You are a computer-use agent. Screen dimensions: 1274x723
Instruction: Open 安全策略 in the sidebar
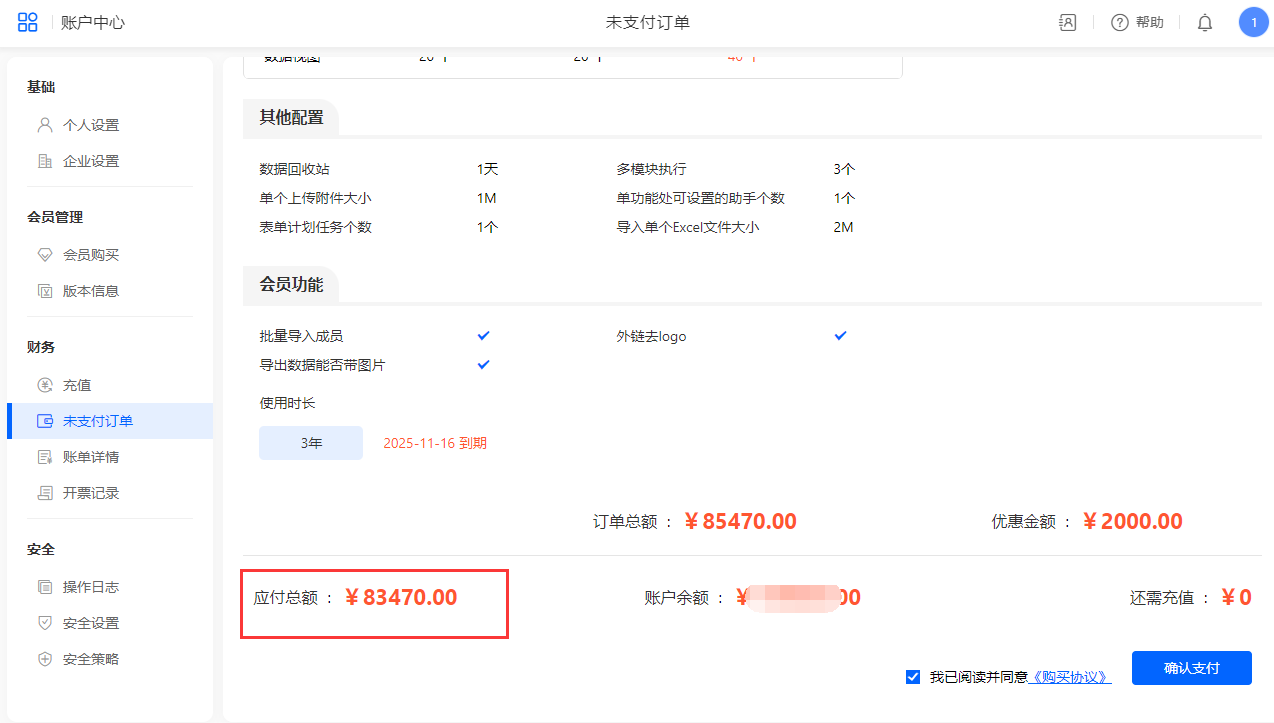[x=91, y=659]
